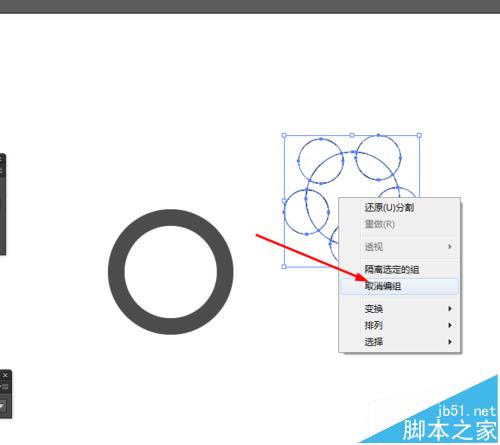The width and height of the screenshot is (500, 445).
Task: Click the jb51.net watermark link
Action: 466,411
